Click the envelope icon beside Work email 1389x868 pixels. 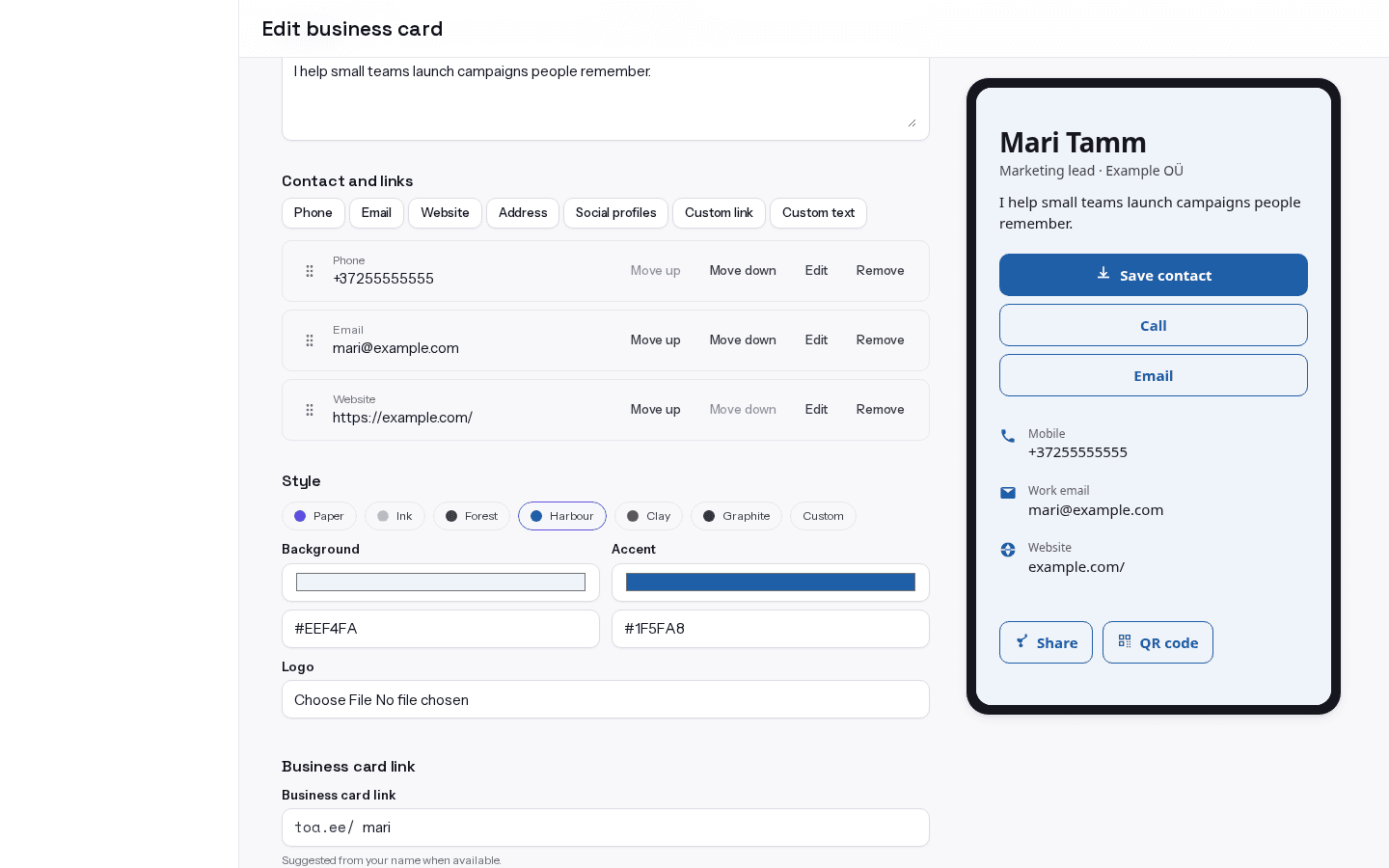coord(1008,493)
